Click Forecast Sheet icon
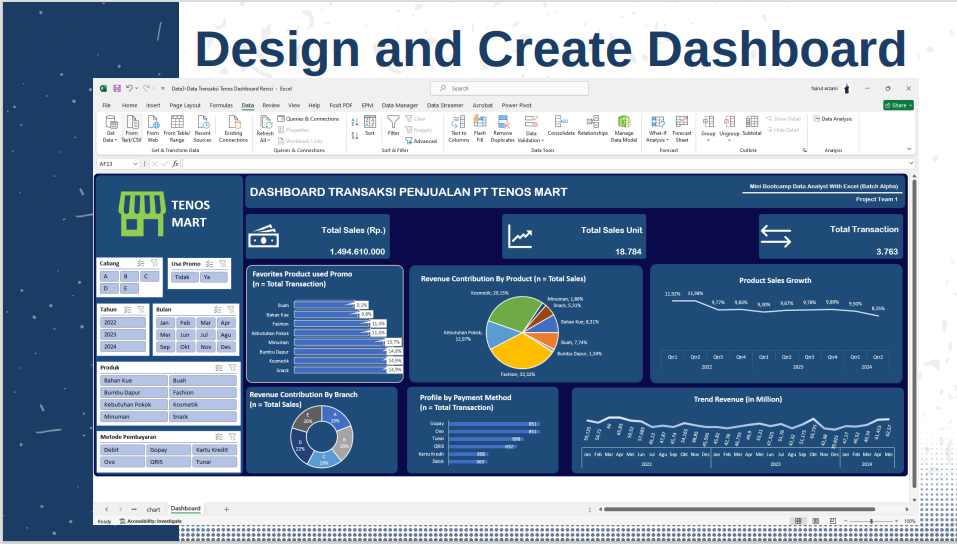 click(682, 129)
